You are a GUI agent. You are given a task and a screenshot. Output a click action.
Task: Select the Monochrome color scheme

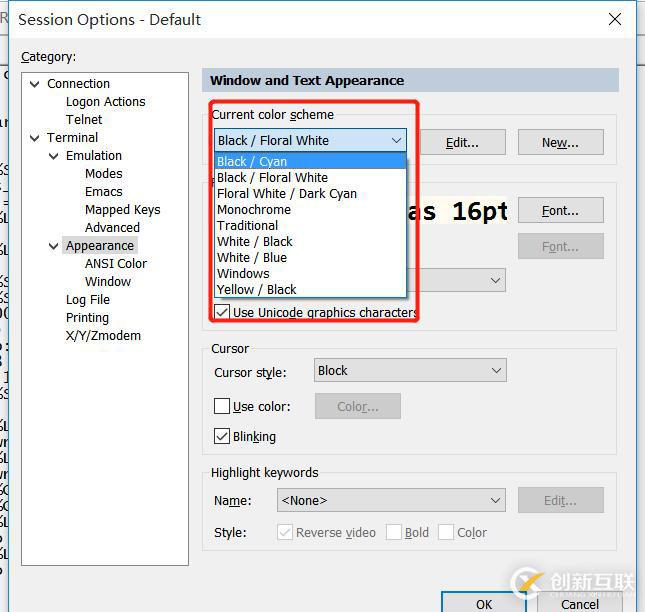[310, 209]
